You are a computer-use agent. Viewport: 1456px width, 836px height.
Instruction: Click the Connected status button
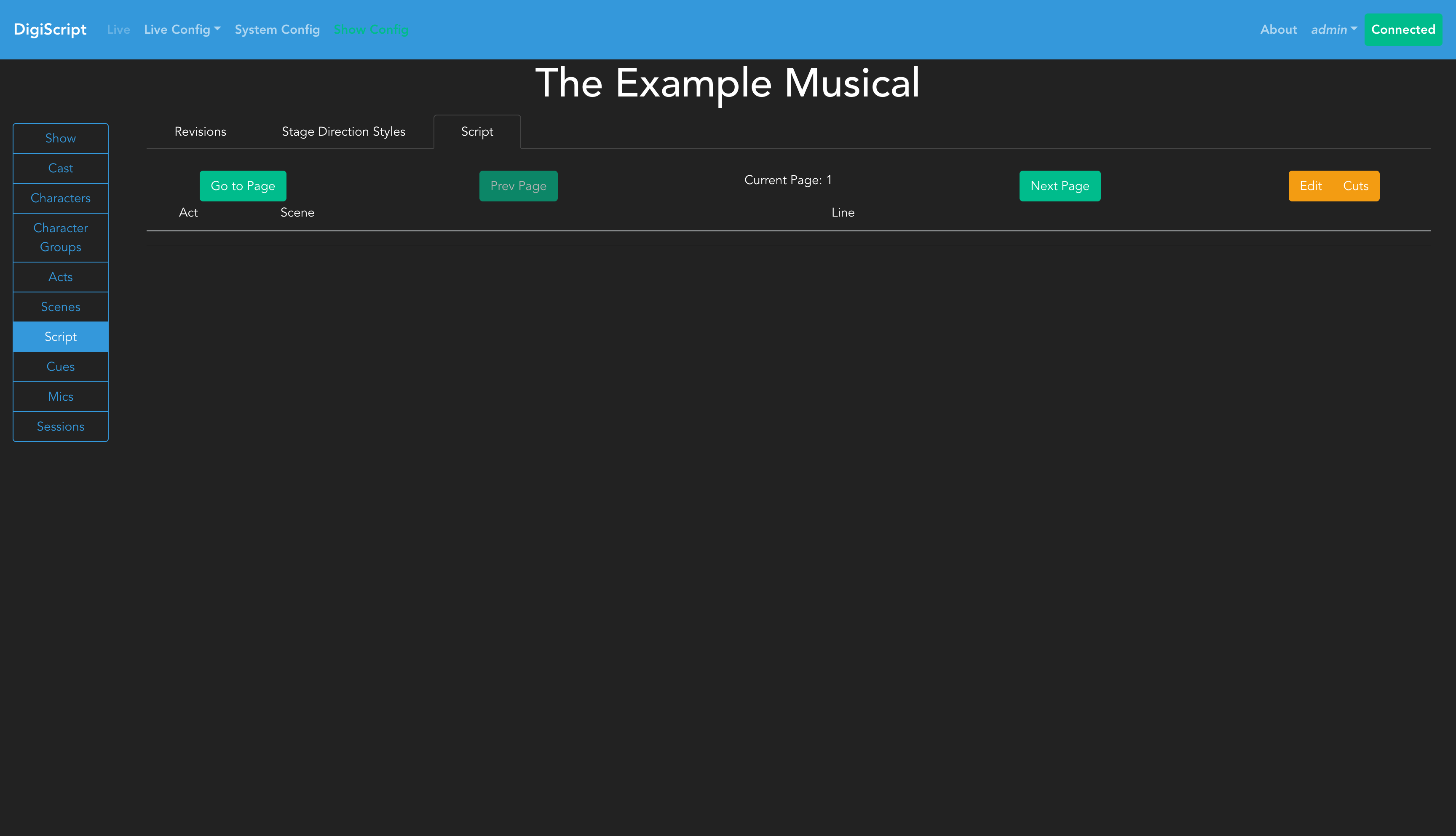1402,29
